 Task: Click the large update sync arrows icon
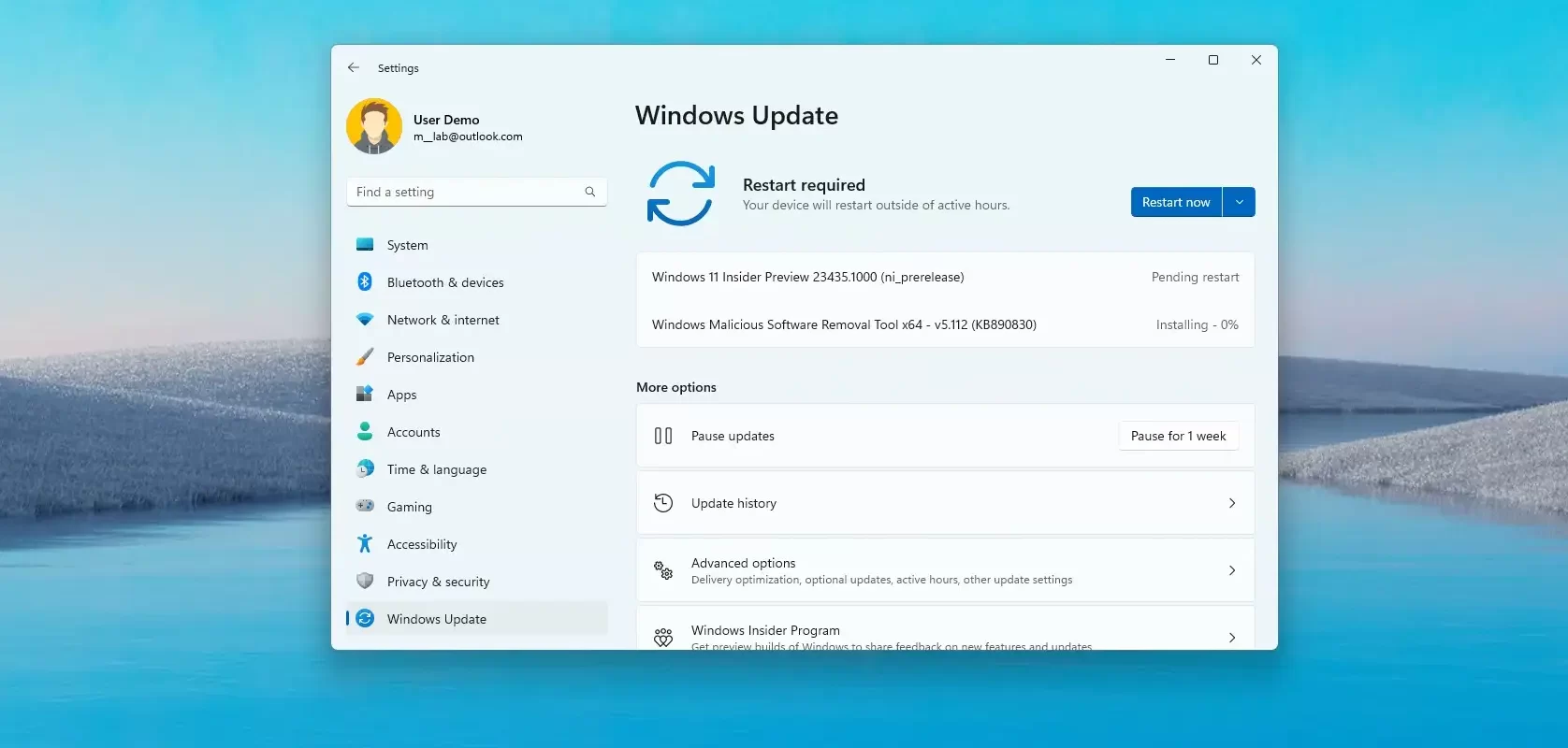(x=681, y=194)
